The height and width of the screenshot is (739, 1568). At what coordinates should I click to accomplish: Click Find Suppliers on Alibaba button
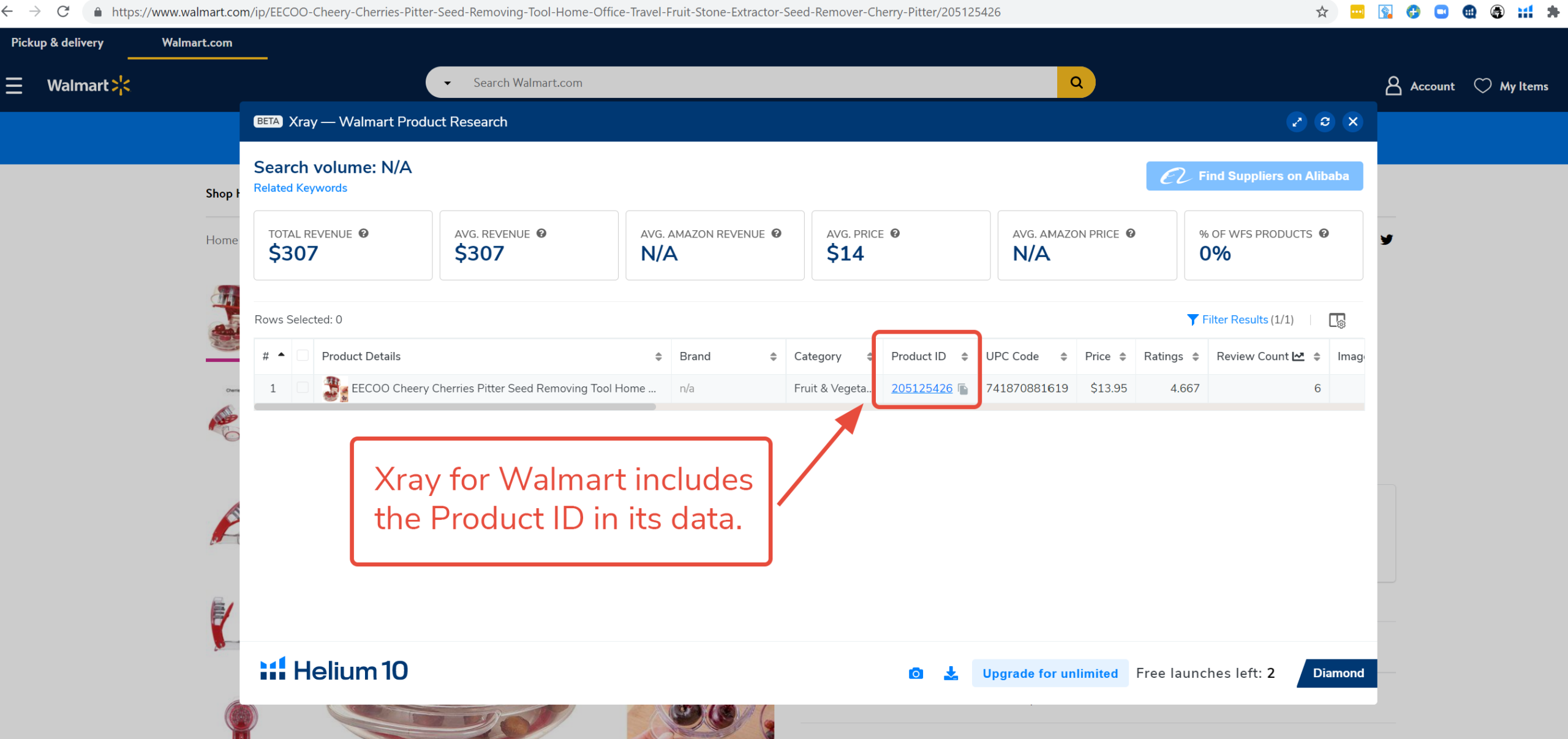click(x=1254, y=176)
